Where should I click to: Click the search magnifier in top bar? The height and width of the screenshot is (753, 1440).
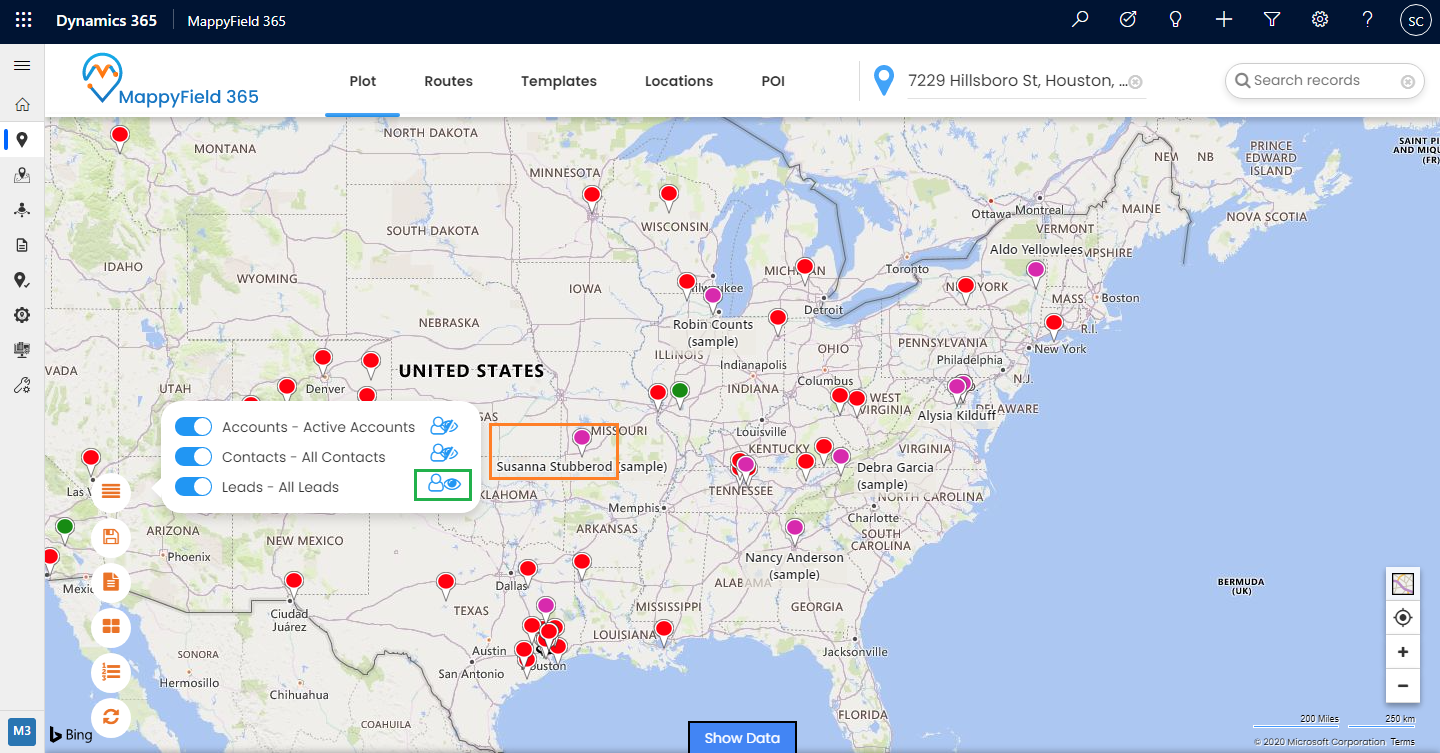(x=1080, y=20)
